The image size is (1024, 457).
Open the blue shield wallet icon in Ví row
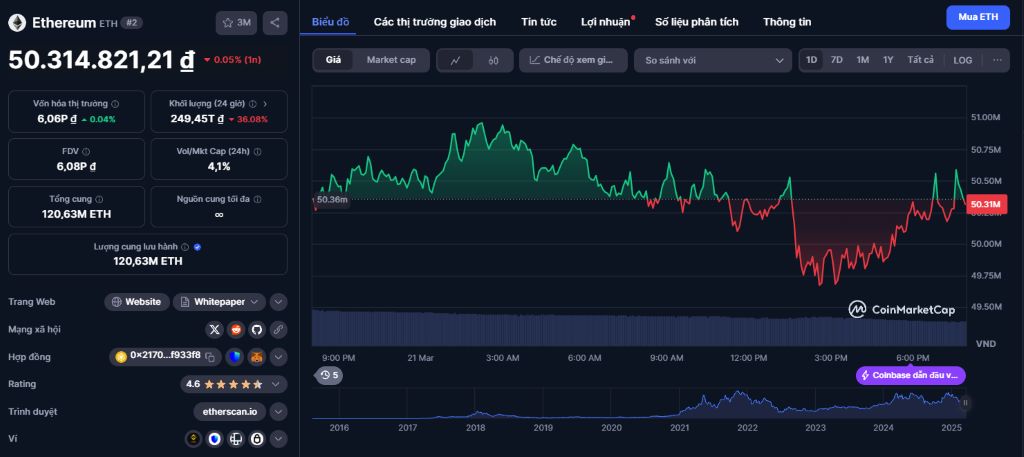point(215,439)
